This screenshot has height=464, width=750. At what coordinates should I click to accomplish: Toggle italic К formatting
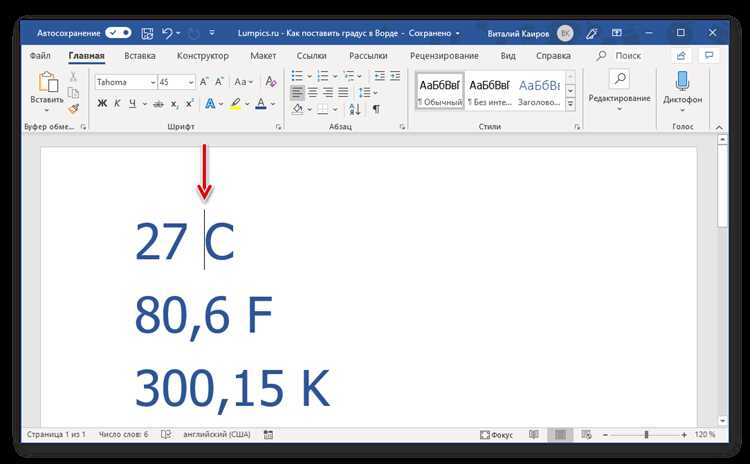coord(117,103)
